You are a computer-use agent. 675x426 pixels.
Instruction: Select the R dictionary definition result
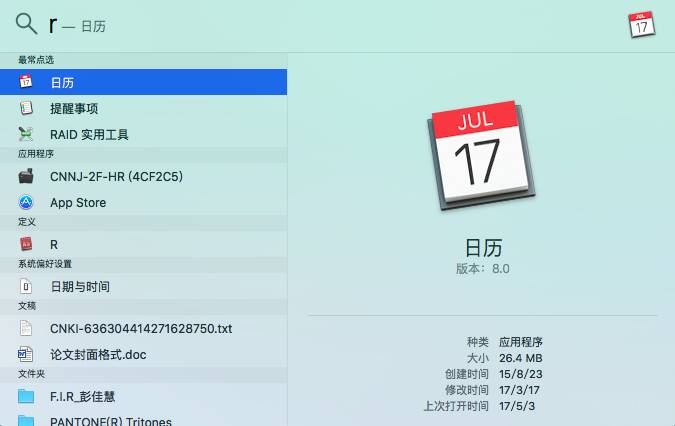[54, 244]
